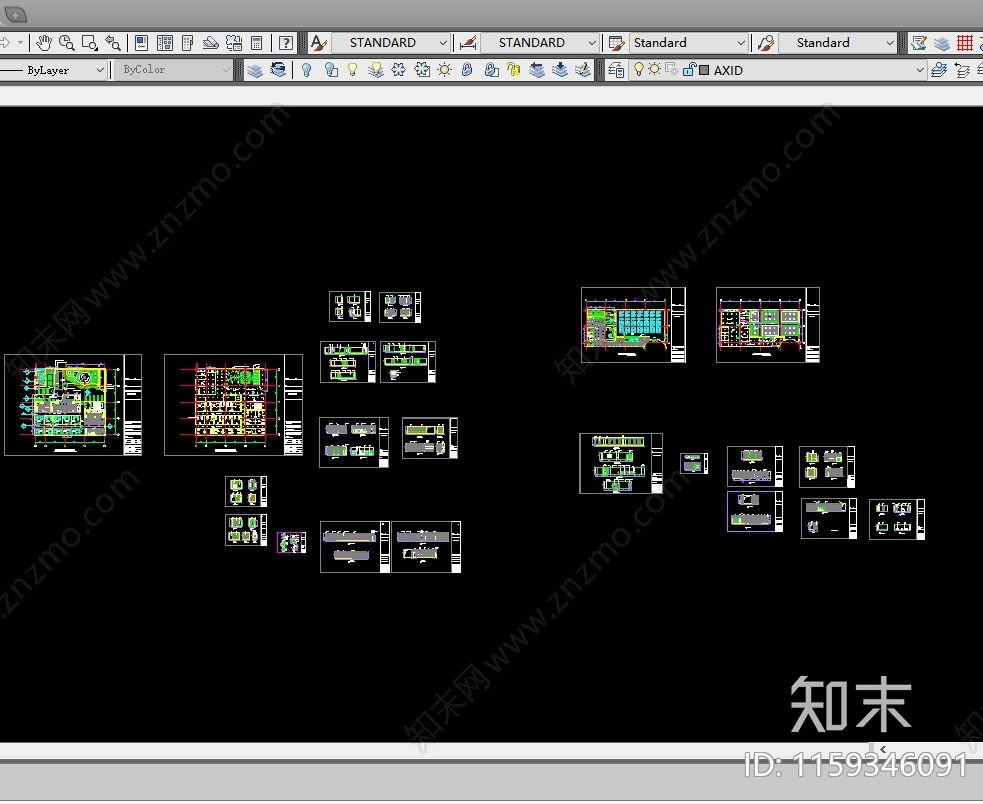Click the Make Object's Layer Current icon
This screenshot has height=804, width=983.
click(x=938, y=70)
